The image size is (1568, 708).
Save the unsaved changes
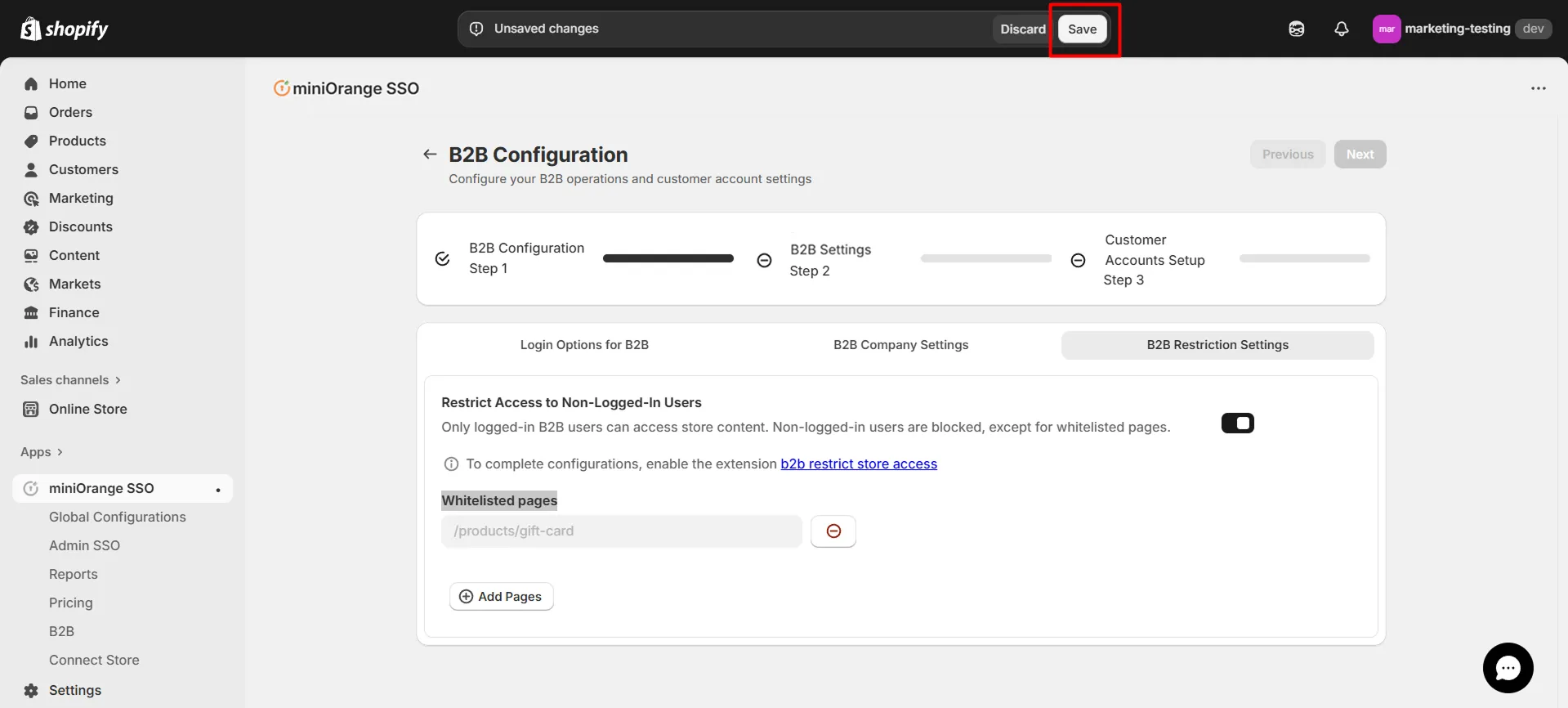[1083, 29]
